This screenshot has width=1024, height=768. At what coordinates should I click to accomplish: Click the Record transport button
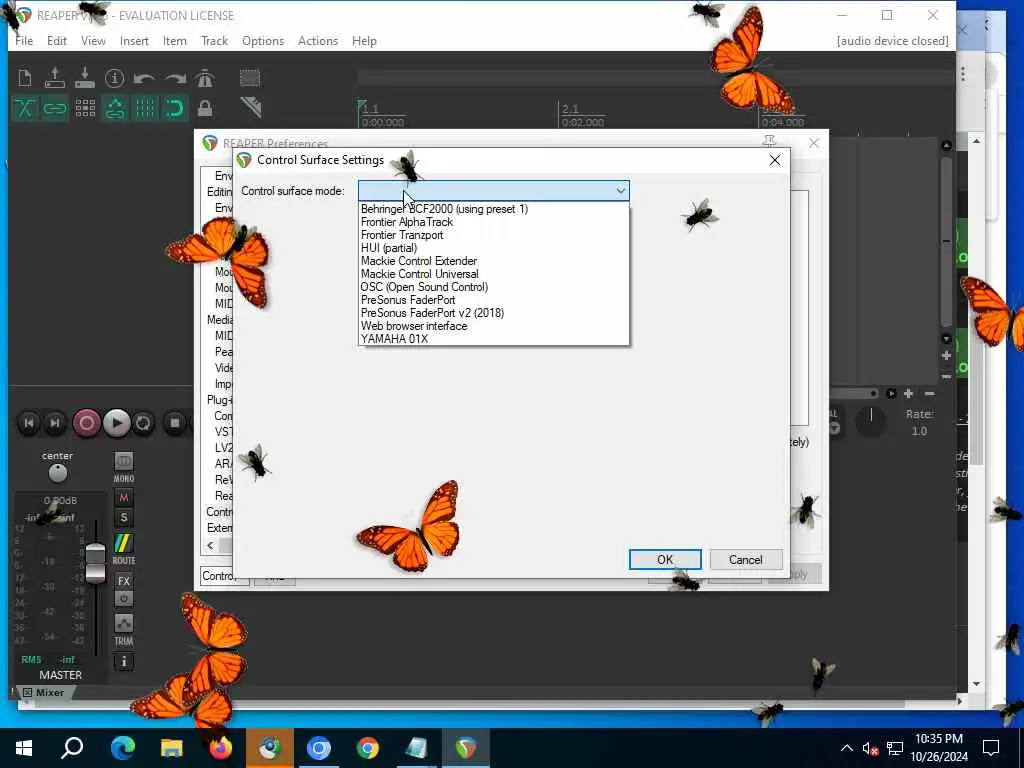point(86,423)
